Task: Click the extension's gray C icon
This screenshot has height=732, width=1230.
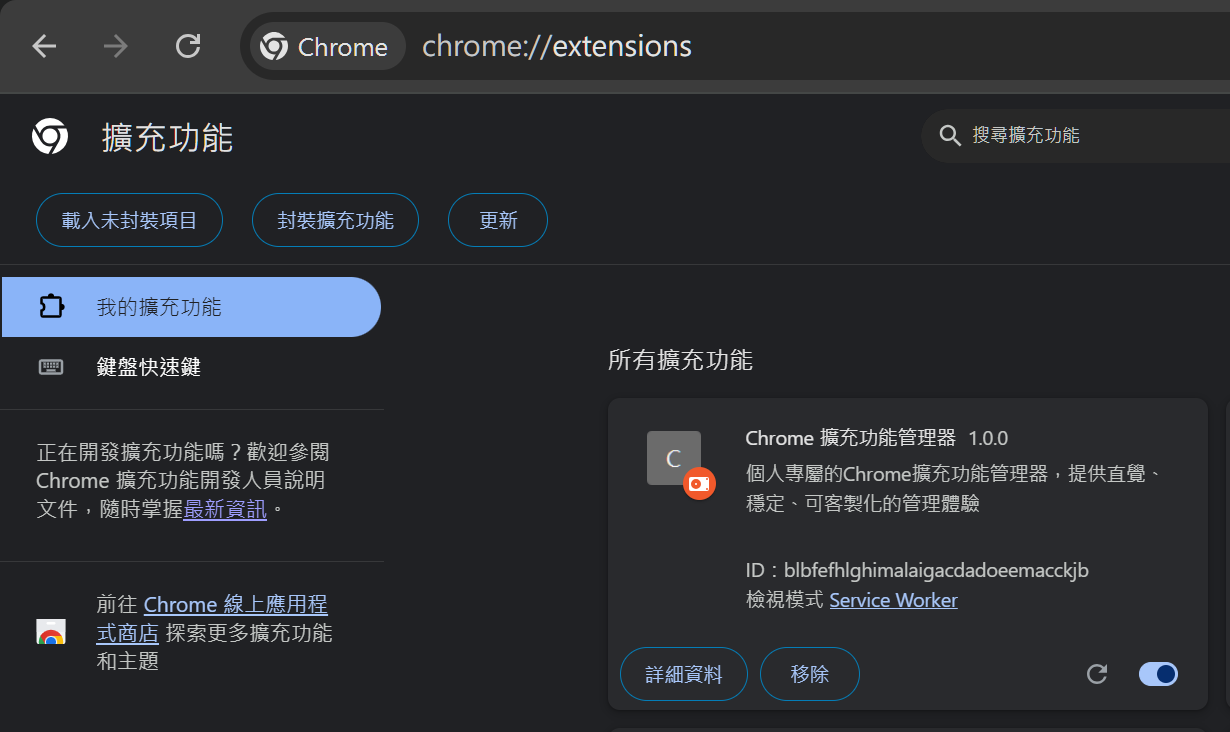Action: 673,458
